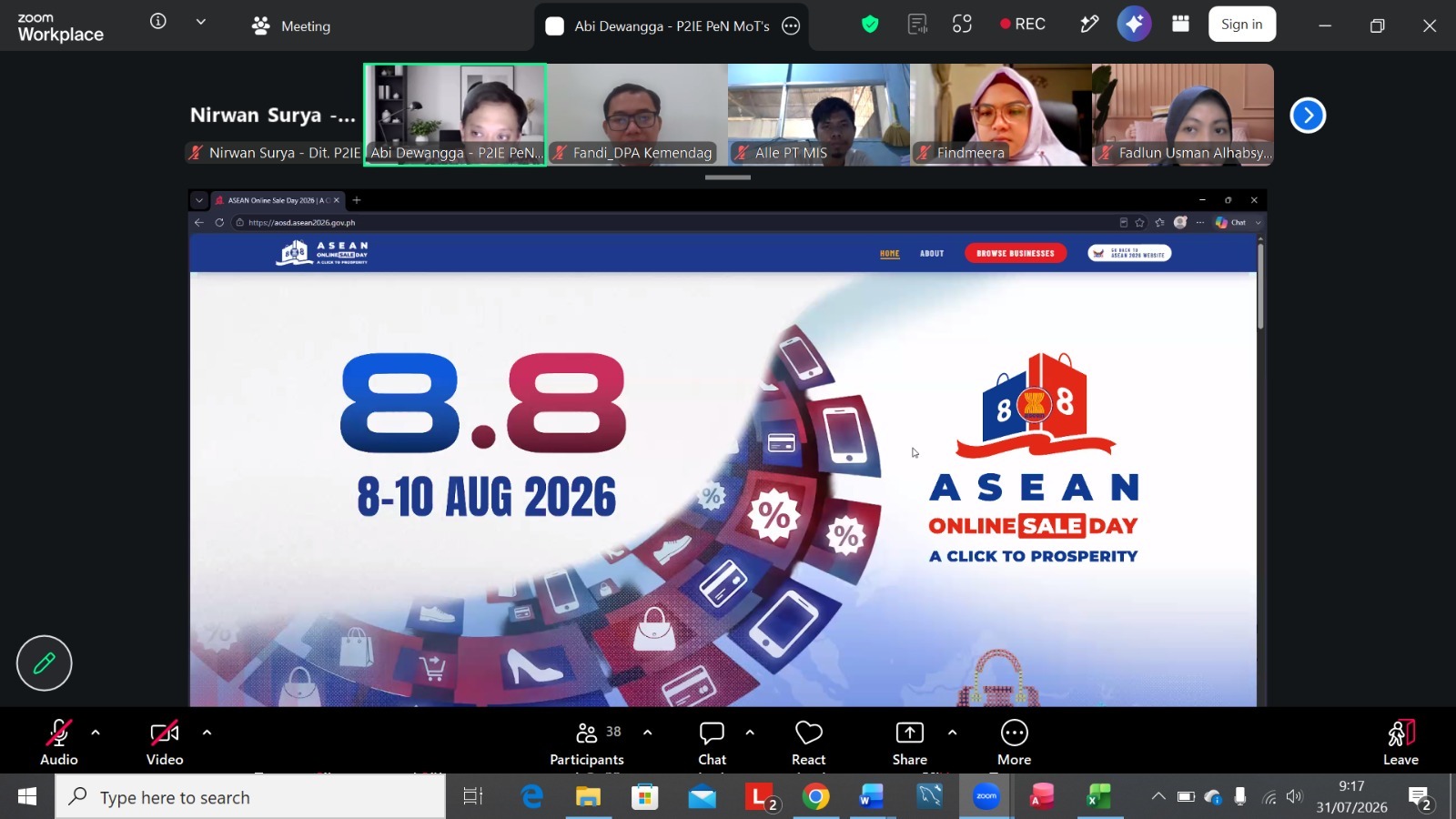
Task: Unmute microphone with Audio button
Action: [x=59, y=743]
